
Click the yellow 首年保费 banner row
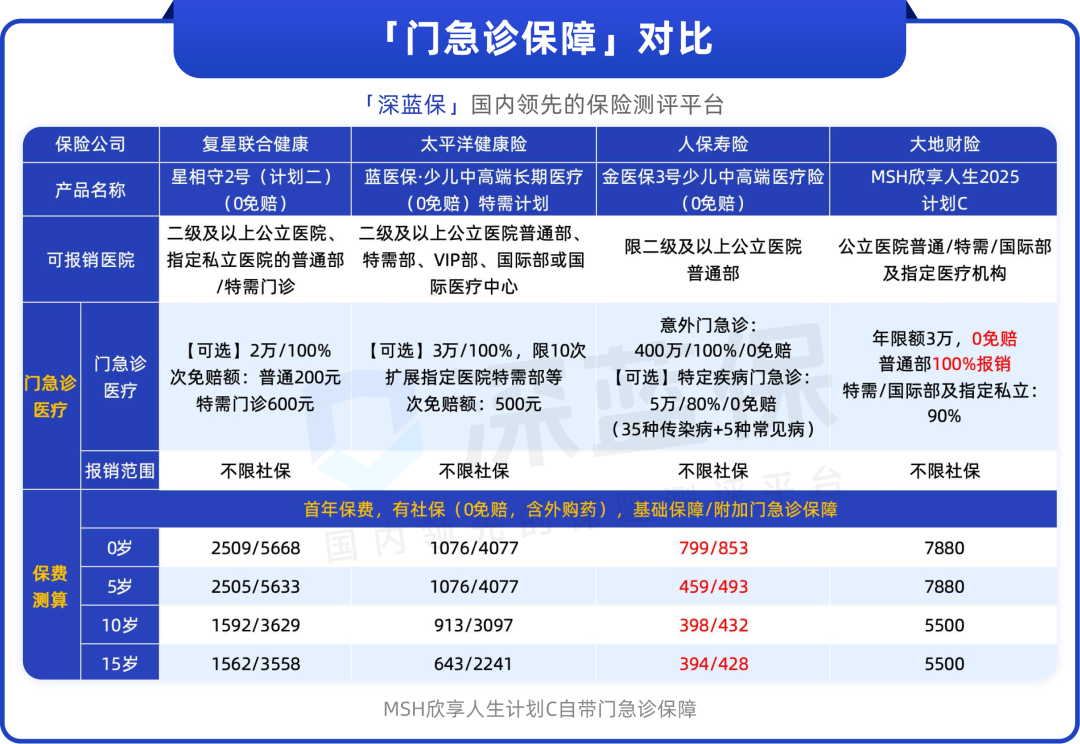point(569,509)
